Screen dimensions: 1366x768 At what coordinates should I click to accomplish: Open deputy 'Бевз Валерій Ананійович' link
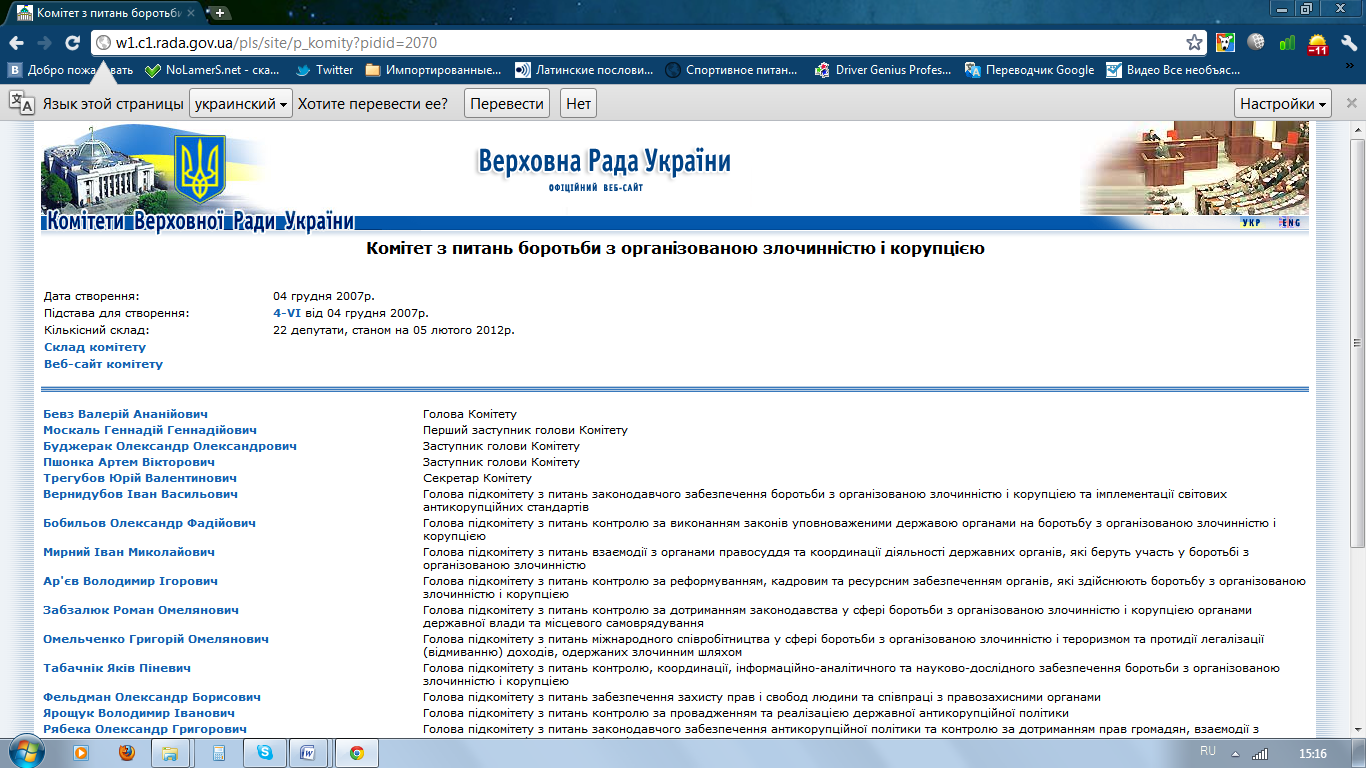point(126,414)
